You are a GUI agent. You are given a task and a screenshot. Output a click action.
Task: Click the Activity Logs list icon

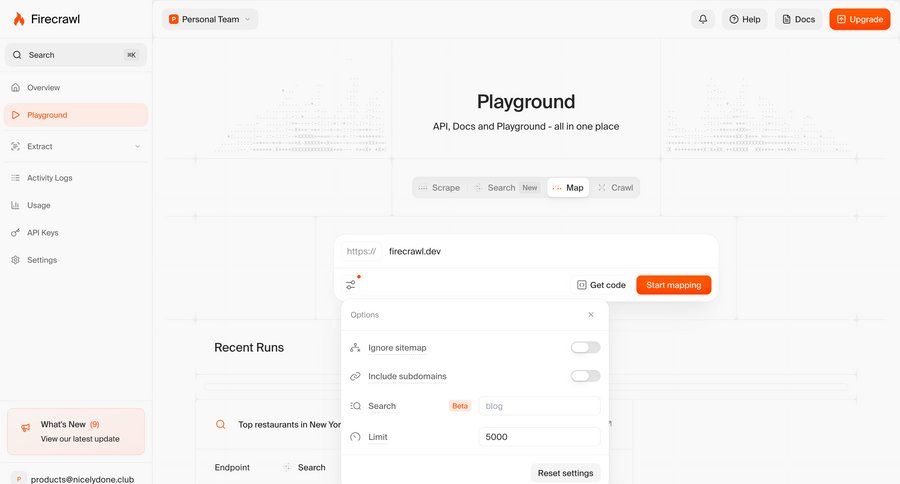15,178
